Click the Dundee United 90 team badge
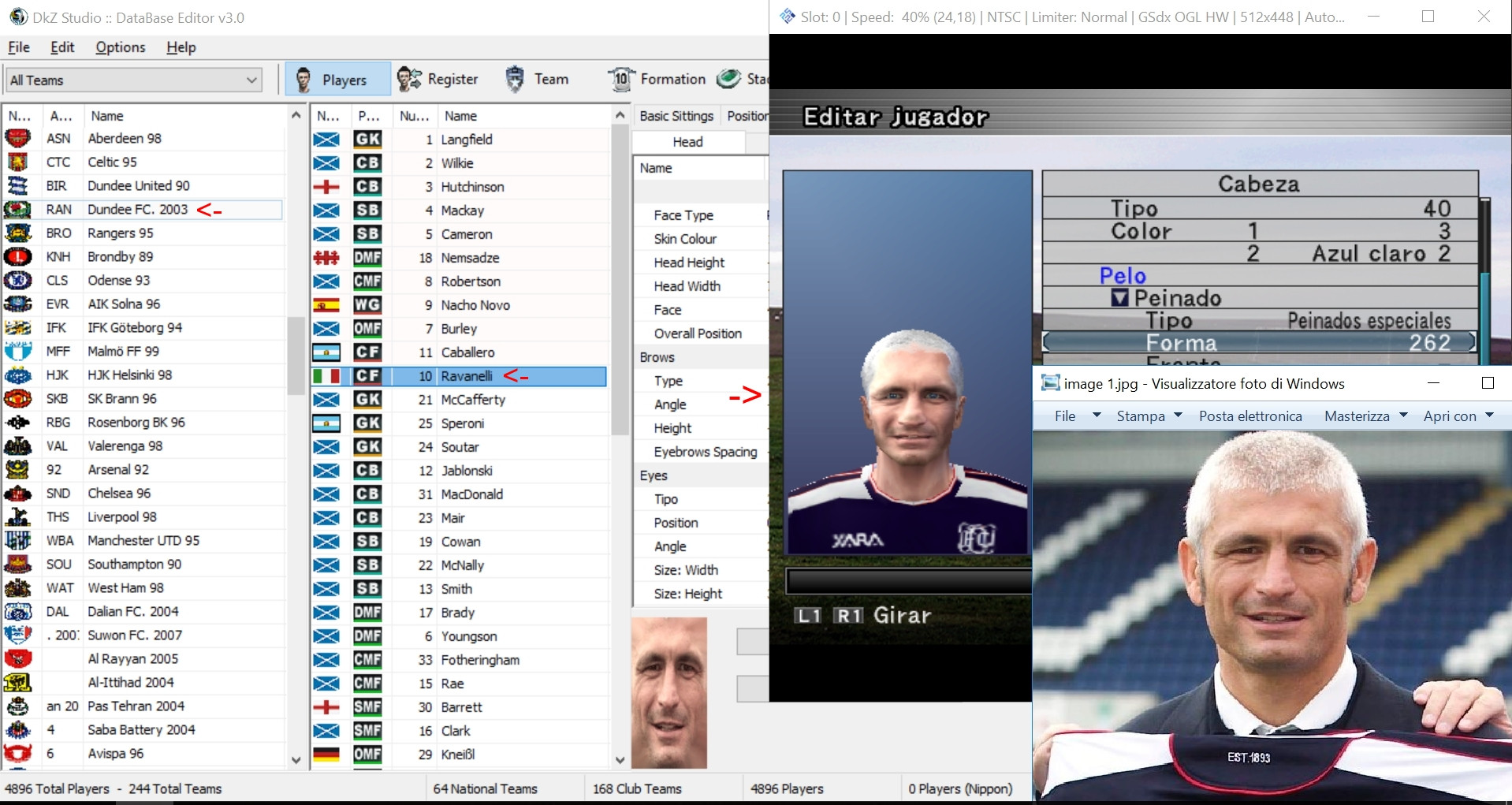 (17, 186)
